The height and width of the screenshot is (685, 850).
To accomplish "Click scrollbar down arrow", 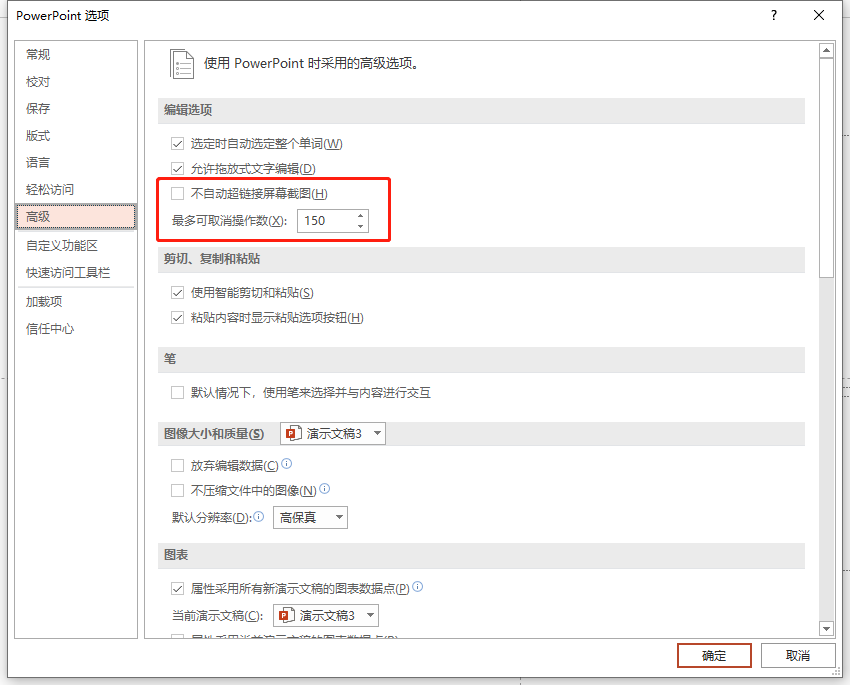I will tap(826, 629).
